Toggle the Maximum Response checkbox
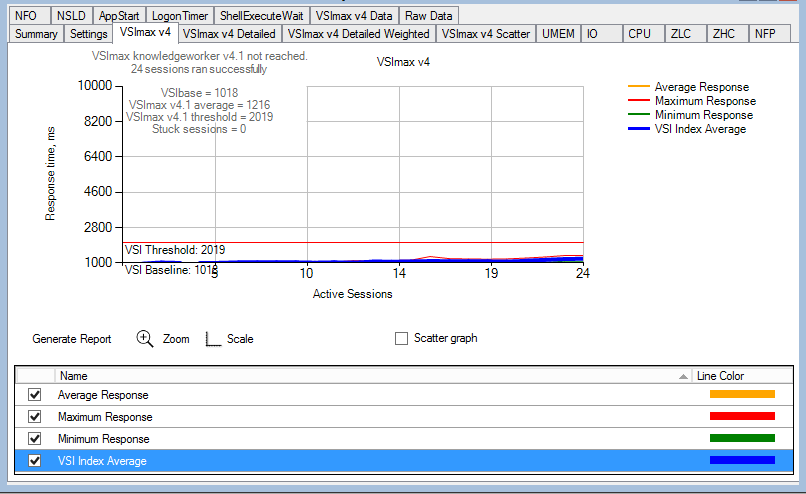This screenshot has height=494, width=806. coord(35,417)
